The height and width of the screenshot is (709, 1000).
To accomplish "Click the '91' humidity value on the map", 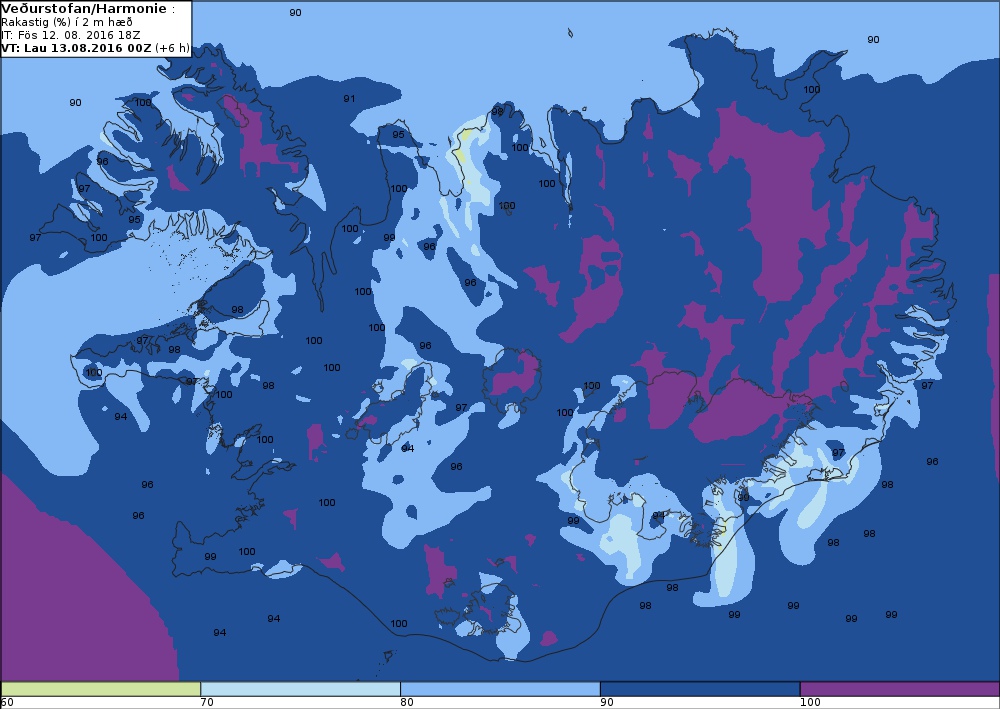I will (349, 98).
